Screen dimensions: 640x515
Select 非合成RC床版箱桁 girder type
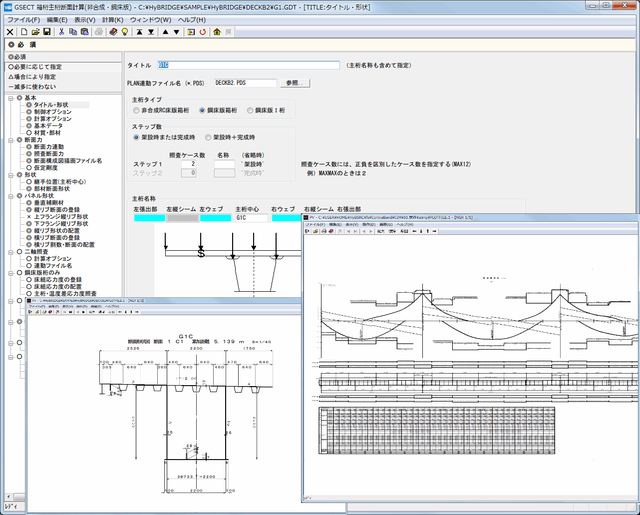(x=137, y=110)
